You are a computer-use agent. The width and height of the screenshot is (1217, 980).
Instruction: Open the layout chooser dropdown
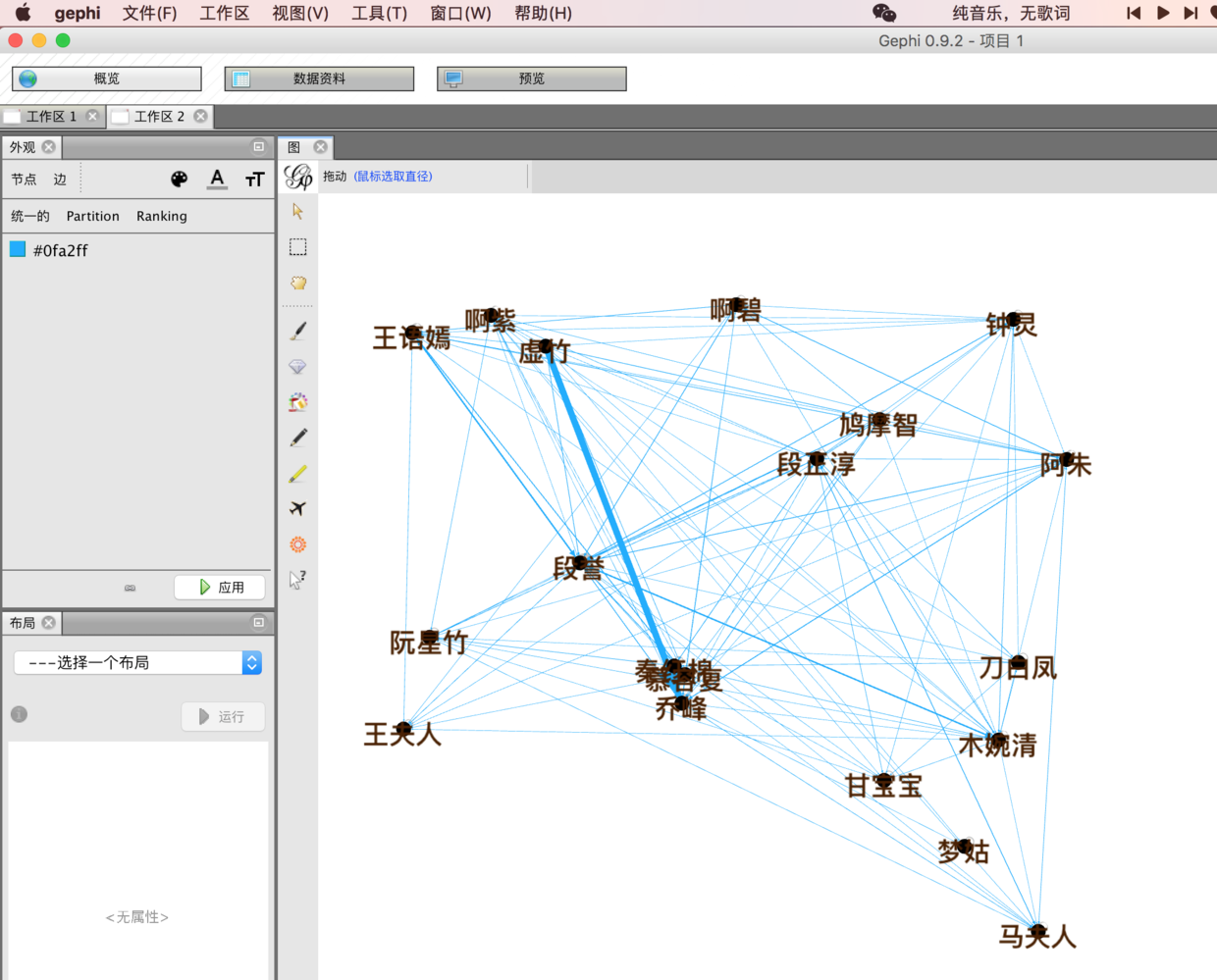137,663
